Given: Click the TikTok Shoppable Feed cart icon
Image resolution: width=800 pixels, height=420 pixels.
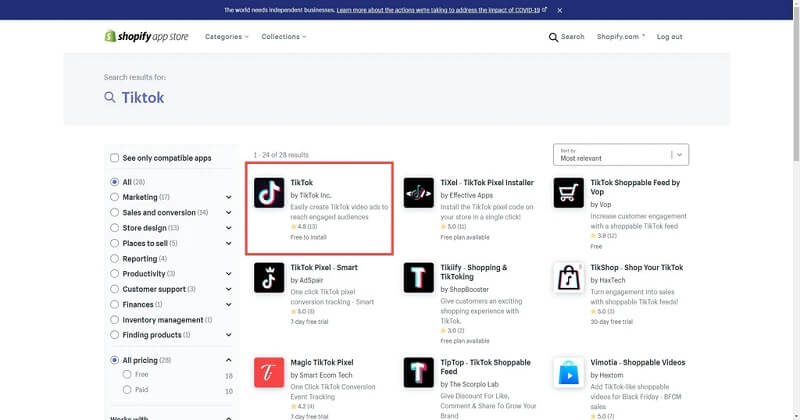Looking at the screenshot, I should click(x=569, y=192).
